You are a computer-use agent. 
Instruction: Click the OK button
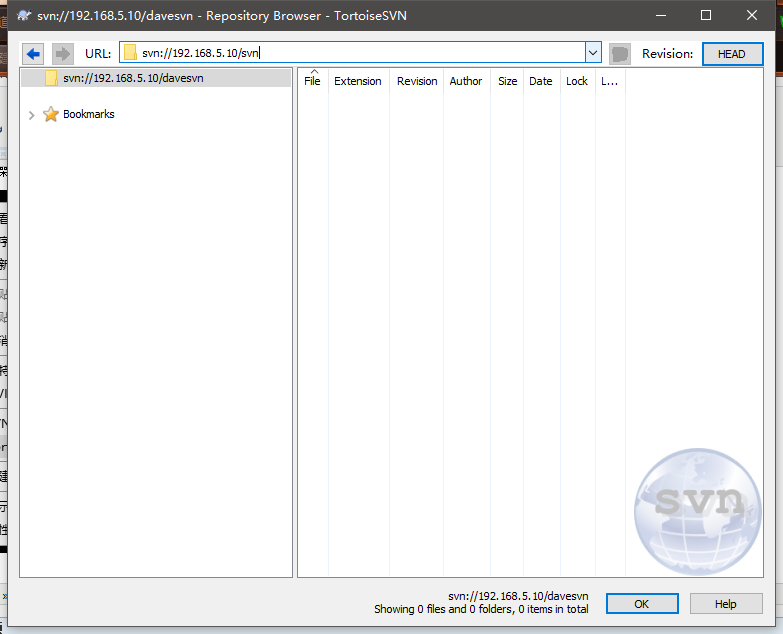pyautogui.click(x=642, y=604)
